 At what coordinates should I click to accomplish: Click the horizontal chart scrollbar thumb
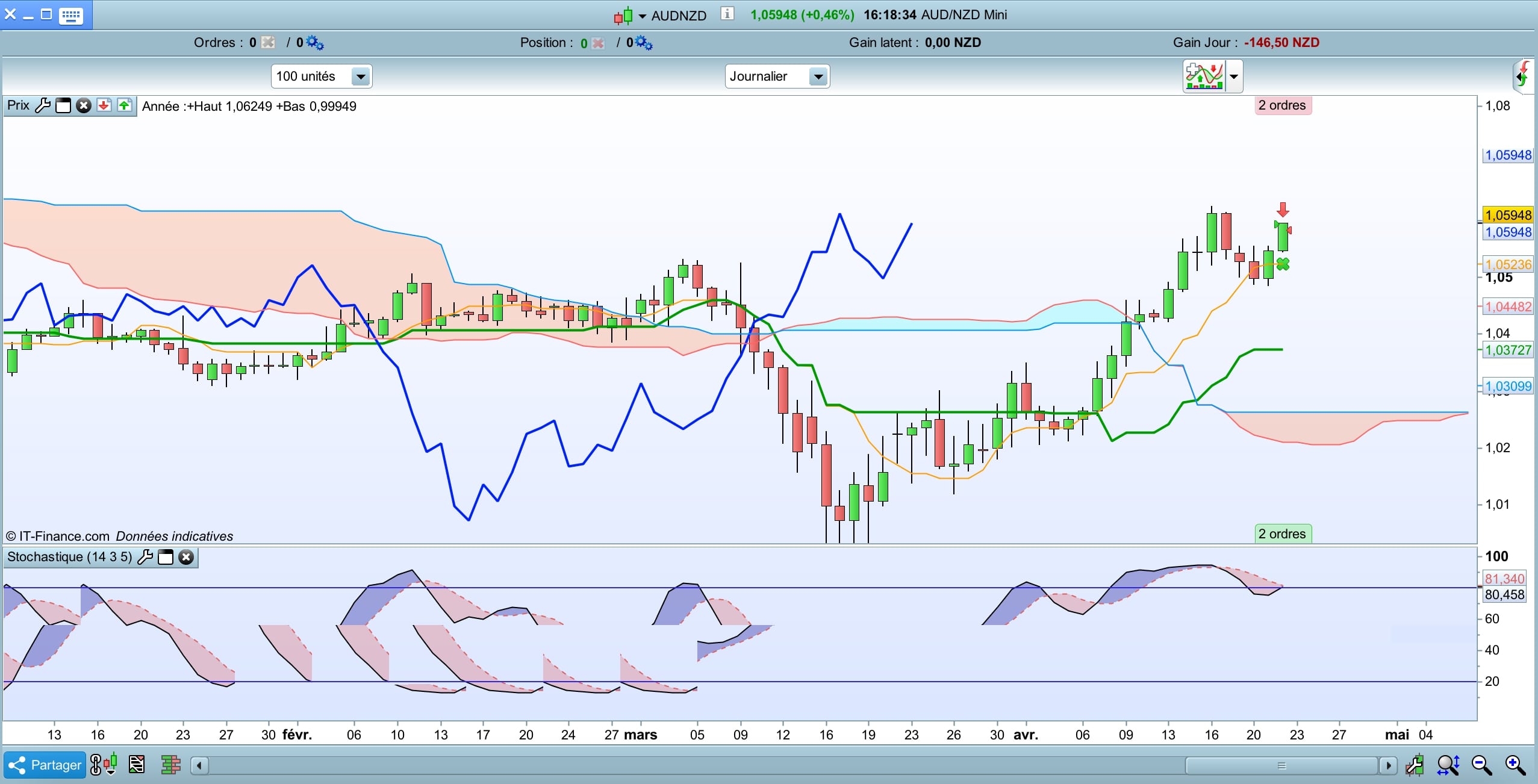coord(1281,766)
